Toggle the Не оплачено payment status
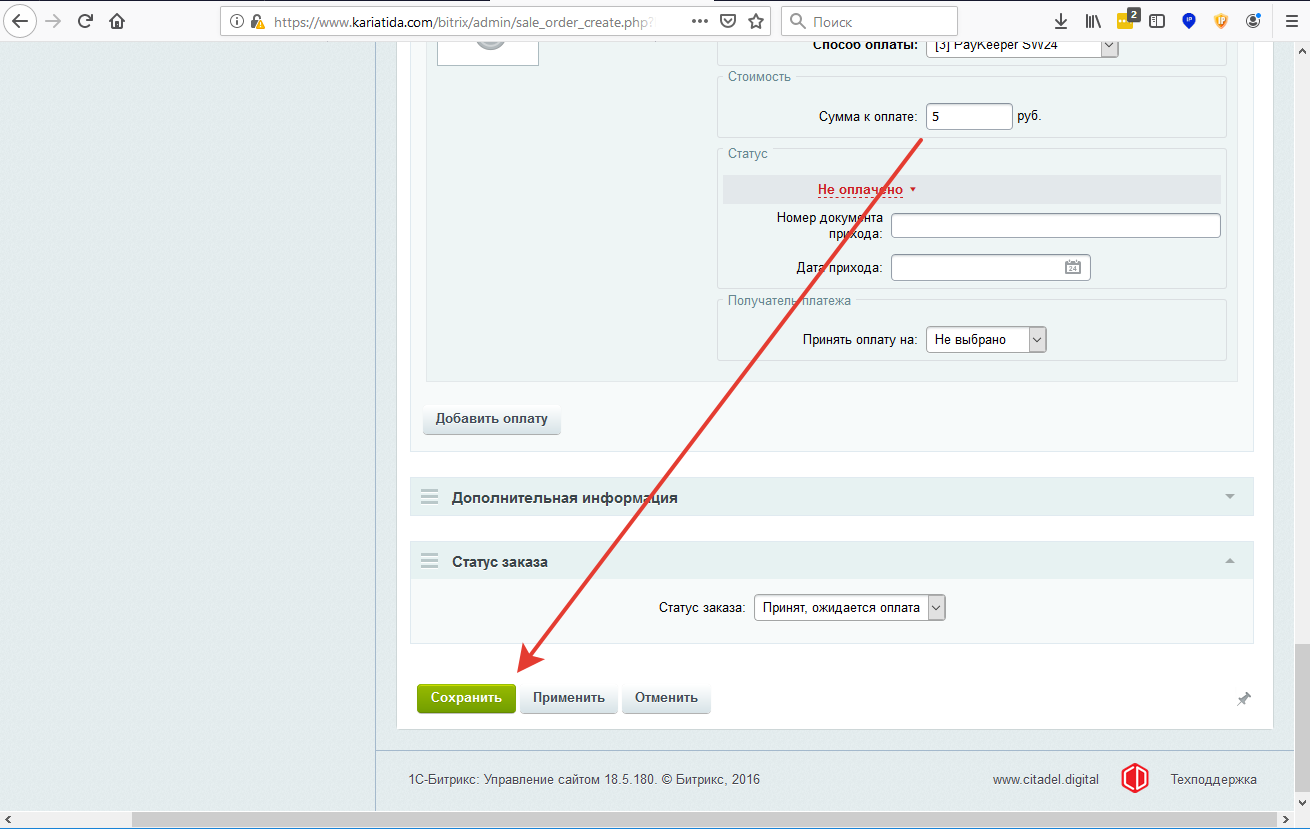 click(866, 190)
